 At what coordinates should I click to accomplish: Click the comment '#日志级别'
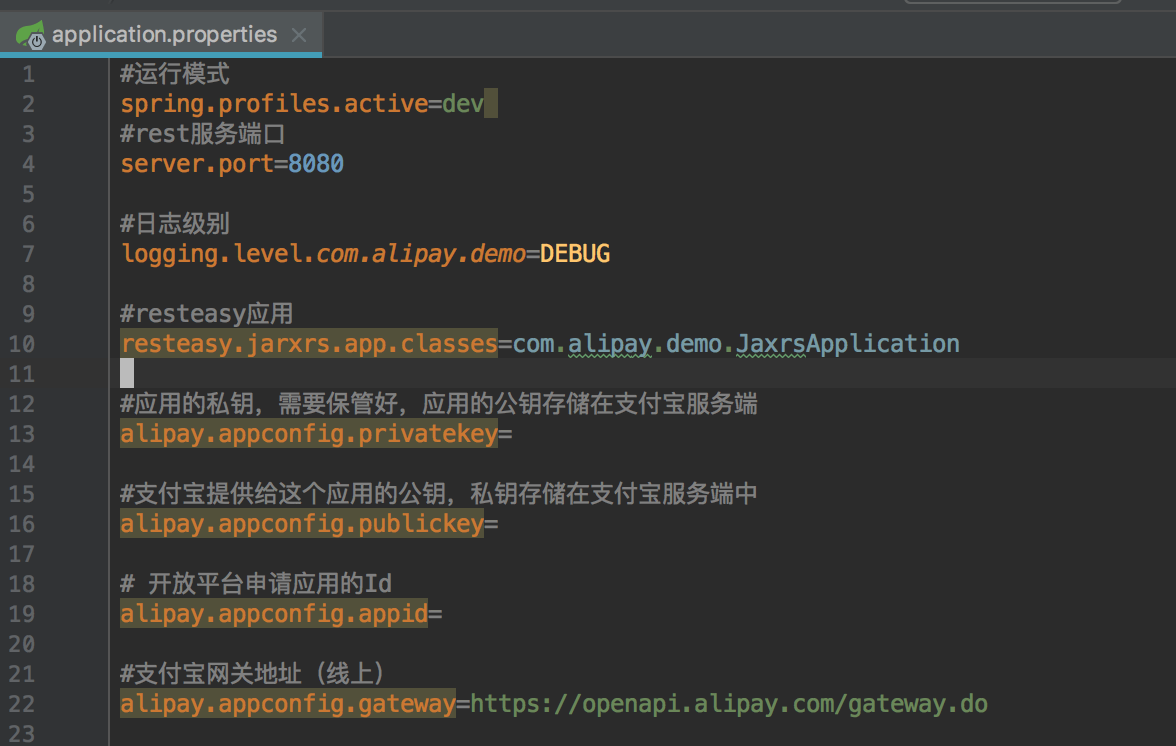175,223
